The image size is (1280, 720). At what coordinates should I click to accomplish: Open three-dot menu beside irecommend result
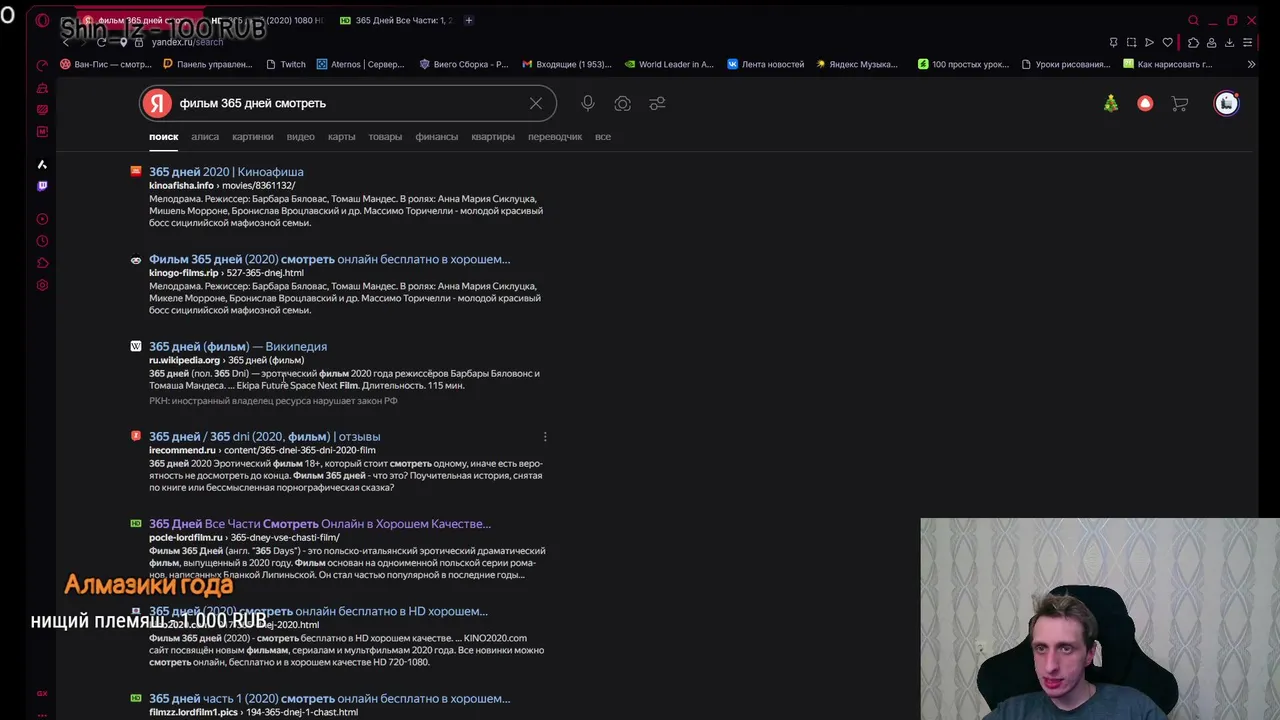click(545, 437)
